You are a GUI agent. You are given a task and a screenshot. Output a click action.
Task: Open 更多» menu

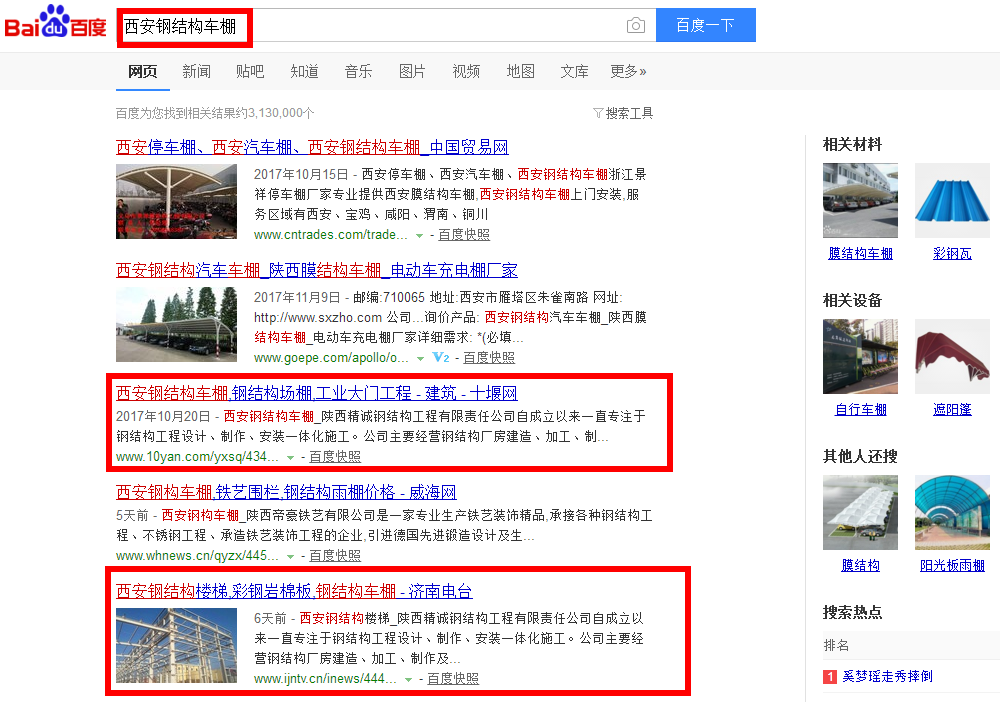click(628, 71)
